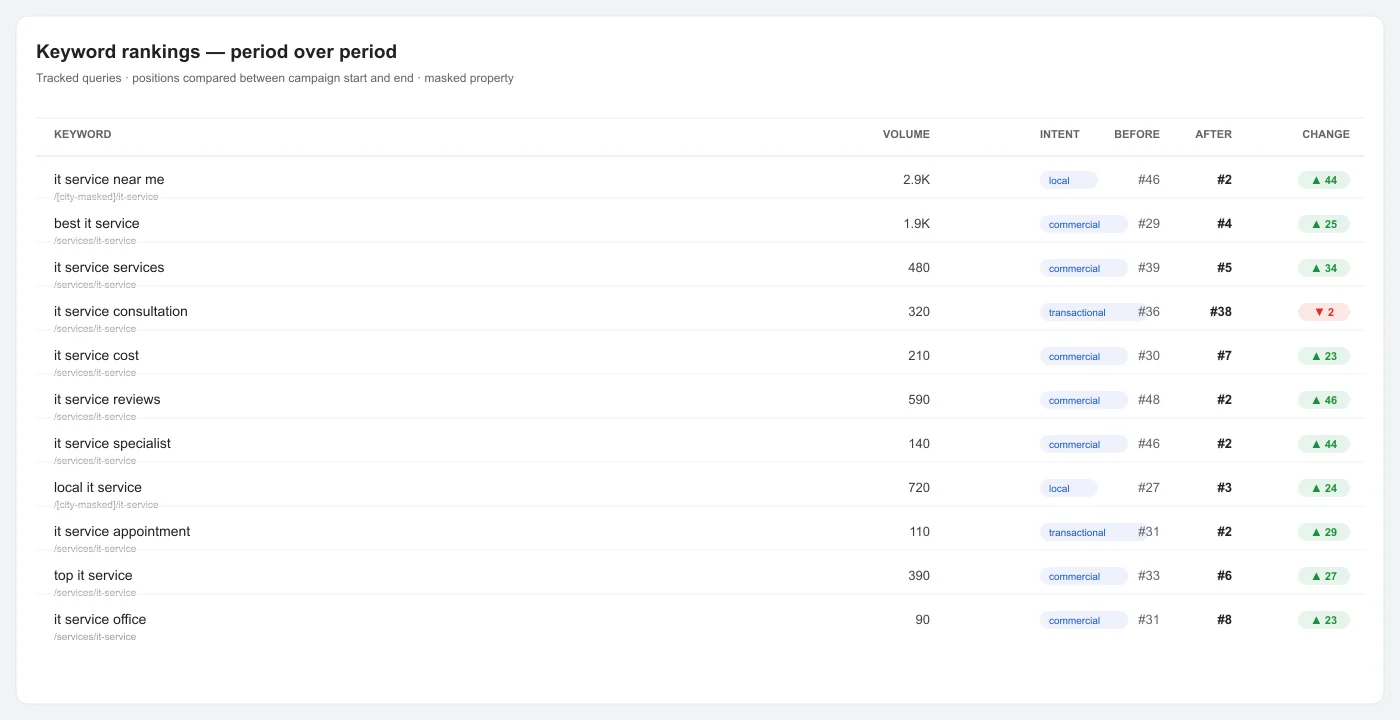Image resolution: width=1400 pixels, height=720 pixels.
Task: Select the '#27' before position
Action: tap(1149, 487)
